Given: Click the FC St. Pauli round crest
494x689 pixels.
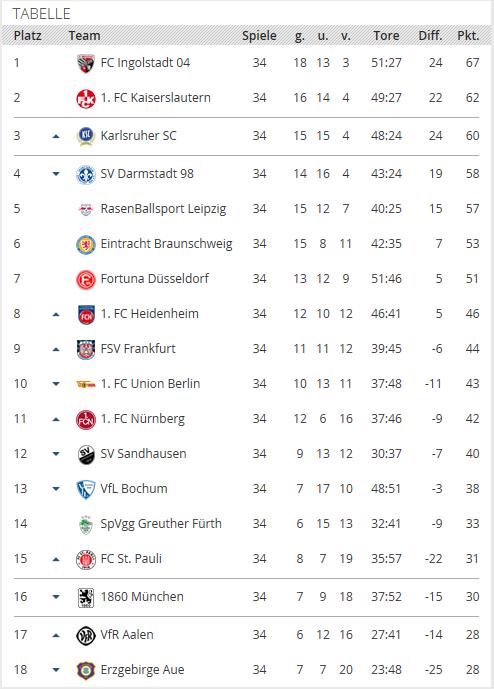Looking at the screenshot, I should [86, 559].
